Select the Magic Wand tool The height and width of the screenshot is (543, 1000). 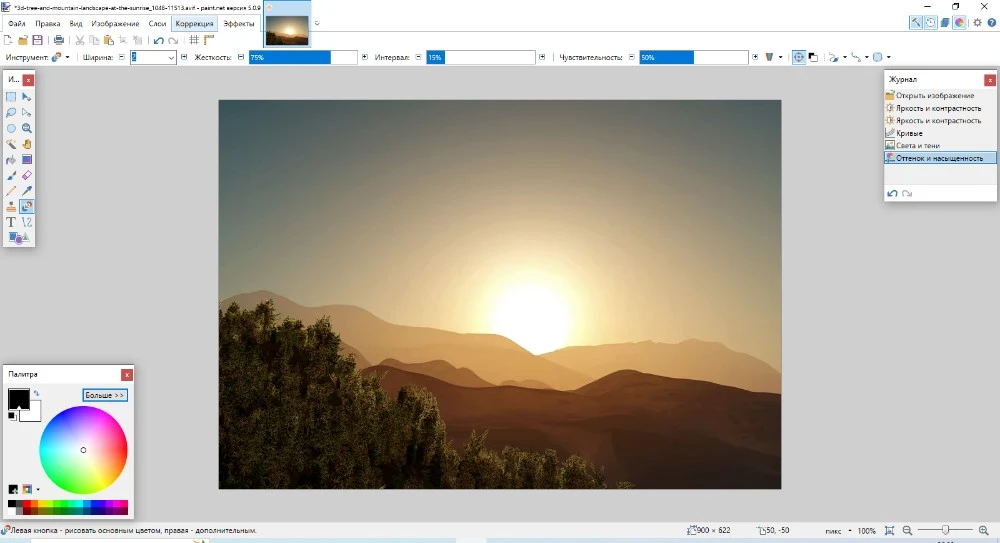(11, 144)
